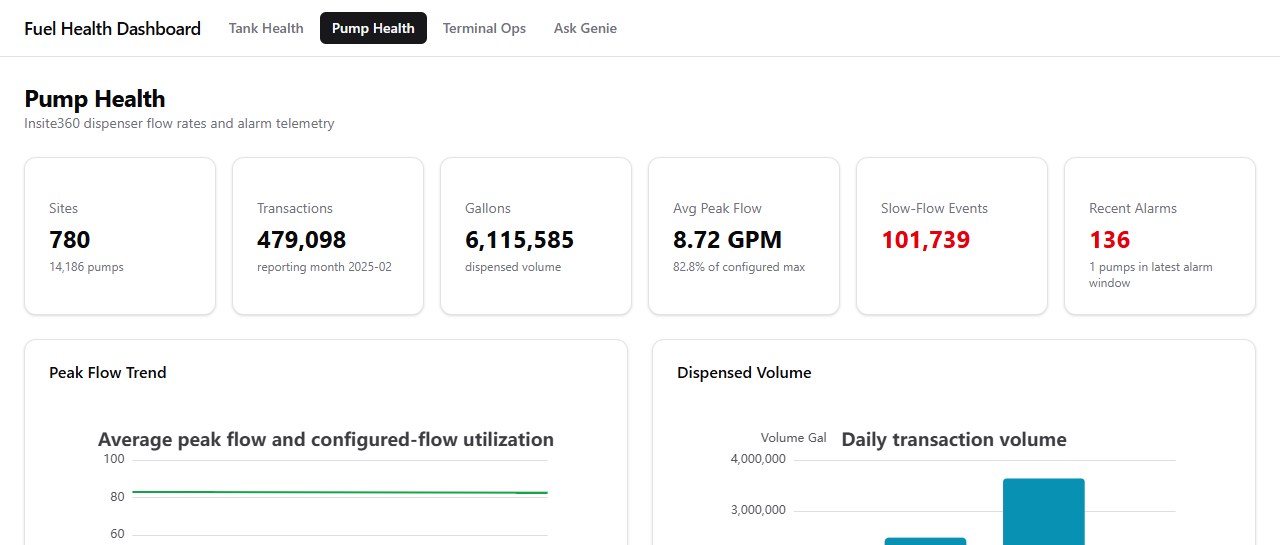Click the 'reporting month 2025-02' caption
This screenshot has width=1280, height=545.
point(324,267)
